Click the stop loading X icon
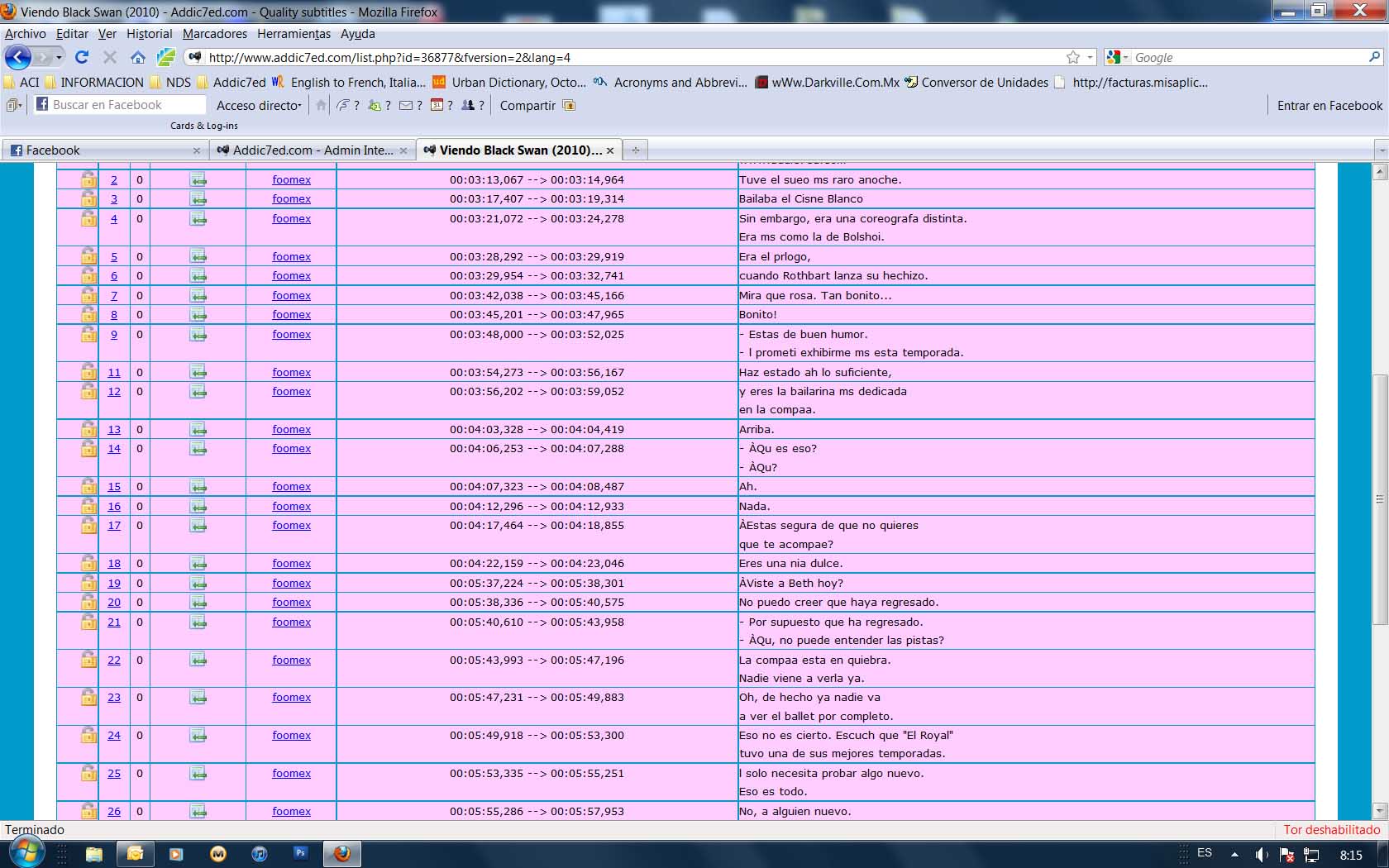This screenshot has width=1389, height=868. coord(110,57)
